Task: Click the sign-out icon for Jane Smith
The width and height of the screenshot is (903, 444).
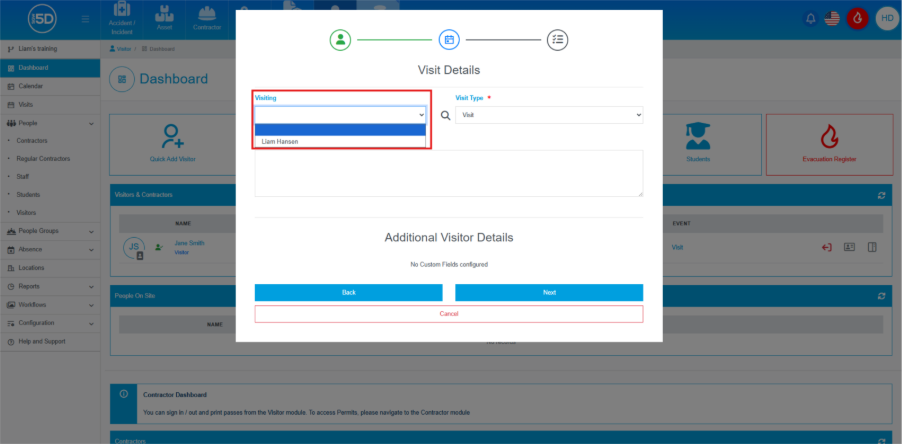Action: [827, 247]
